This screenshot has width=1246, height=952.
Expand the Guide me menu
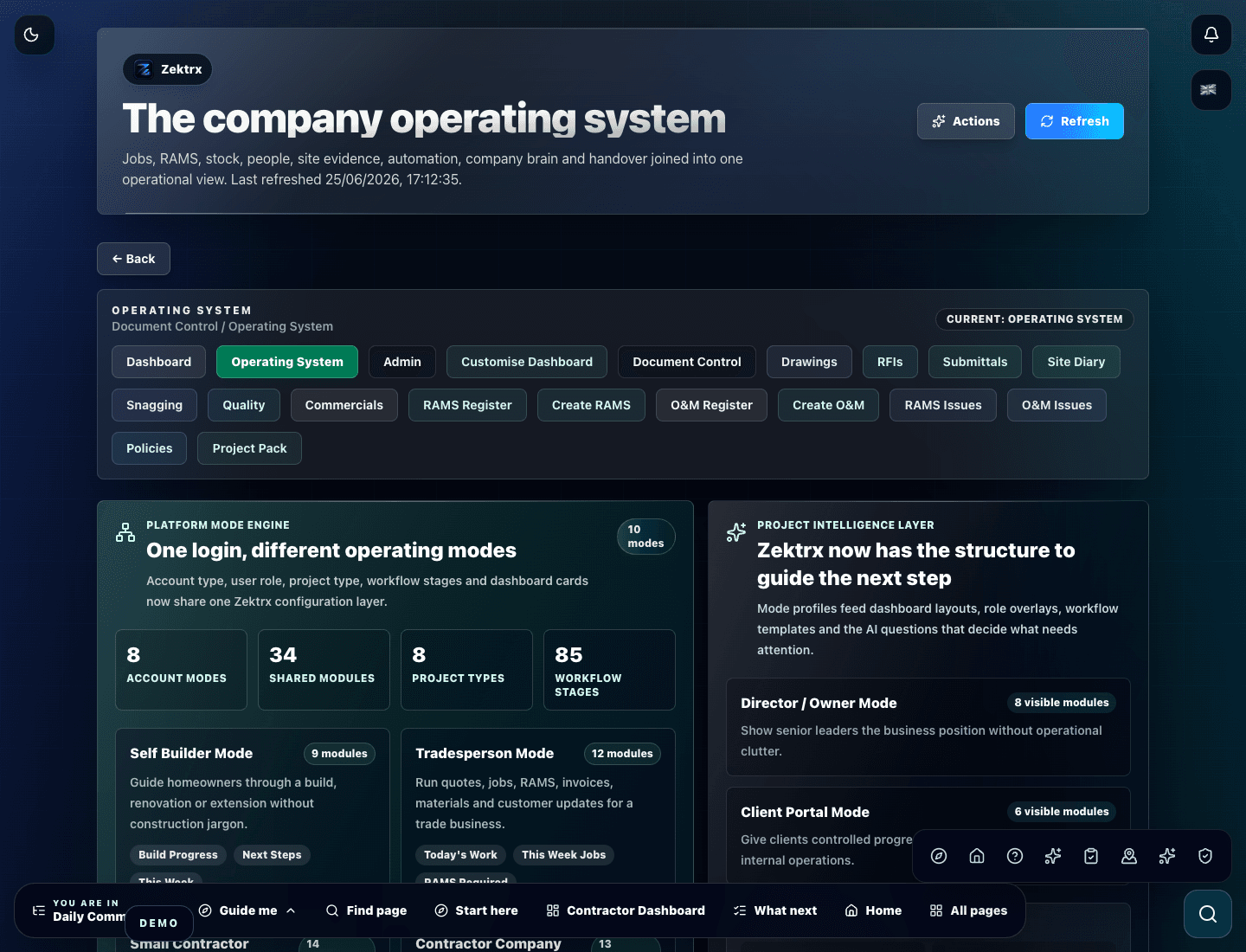[x=247, y=910]
